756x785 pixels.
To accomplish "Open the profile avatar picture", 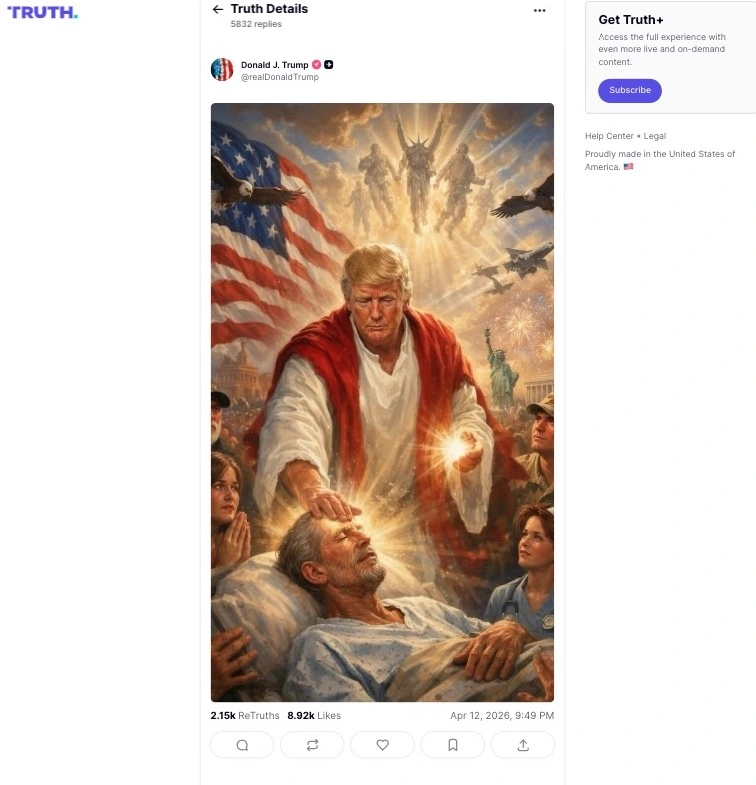I will [x=222, y=70].
